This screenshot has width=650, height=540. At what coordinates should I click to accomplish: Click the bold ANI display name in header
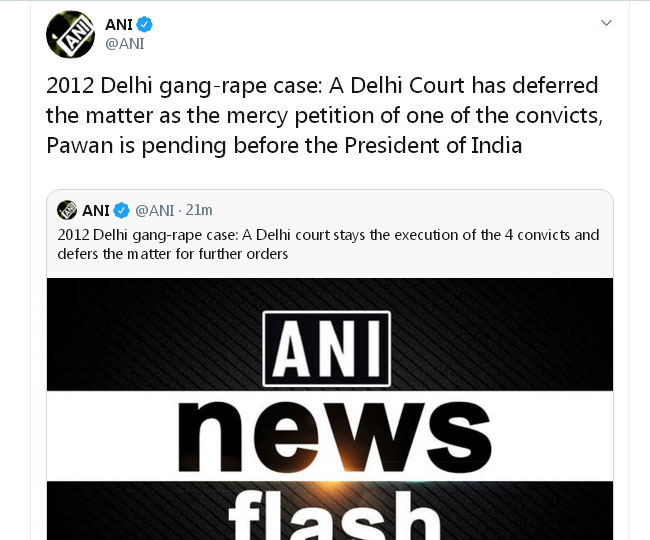pyautogui.click(x=120, y=24)
